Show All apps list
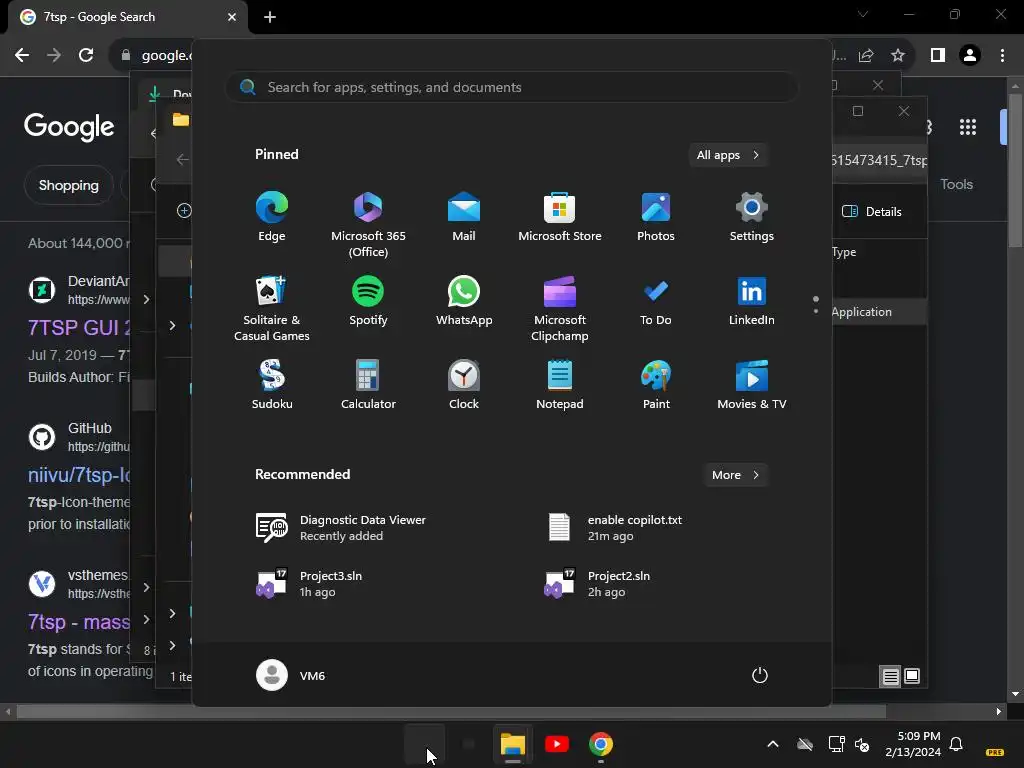 coord(728,155)
